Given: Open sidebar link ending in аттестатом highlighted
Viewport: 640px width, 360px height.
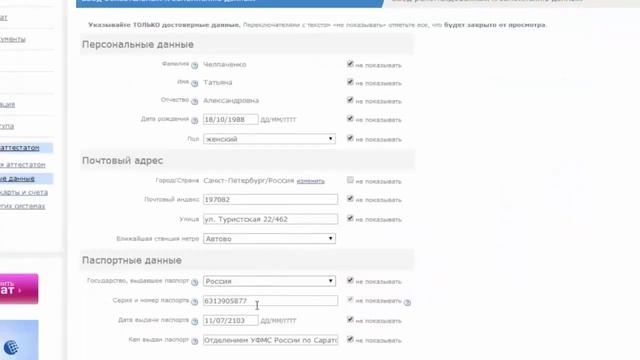Looking at the screenshot, I should (x=20, y=148).
